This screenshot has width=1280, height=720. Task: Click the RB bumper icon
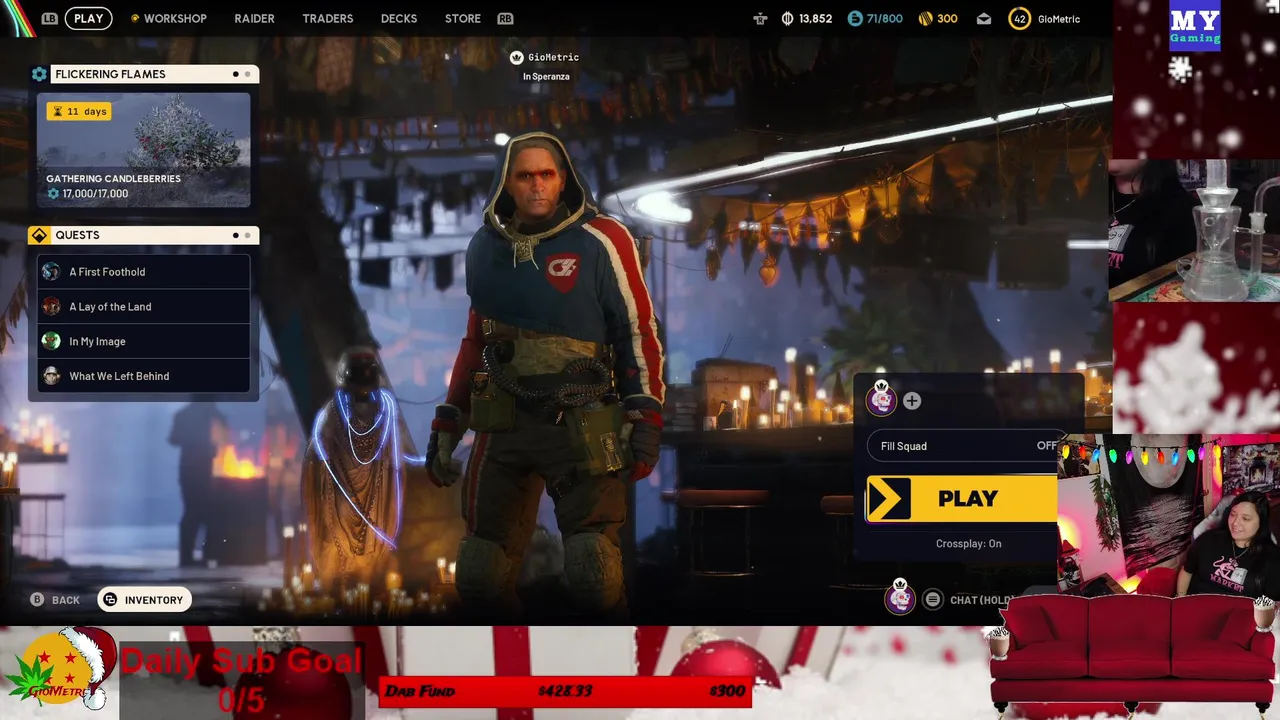click(505, 18)
